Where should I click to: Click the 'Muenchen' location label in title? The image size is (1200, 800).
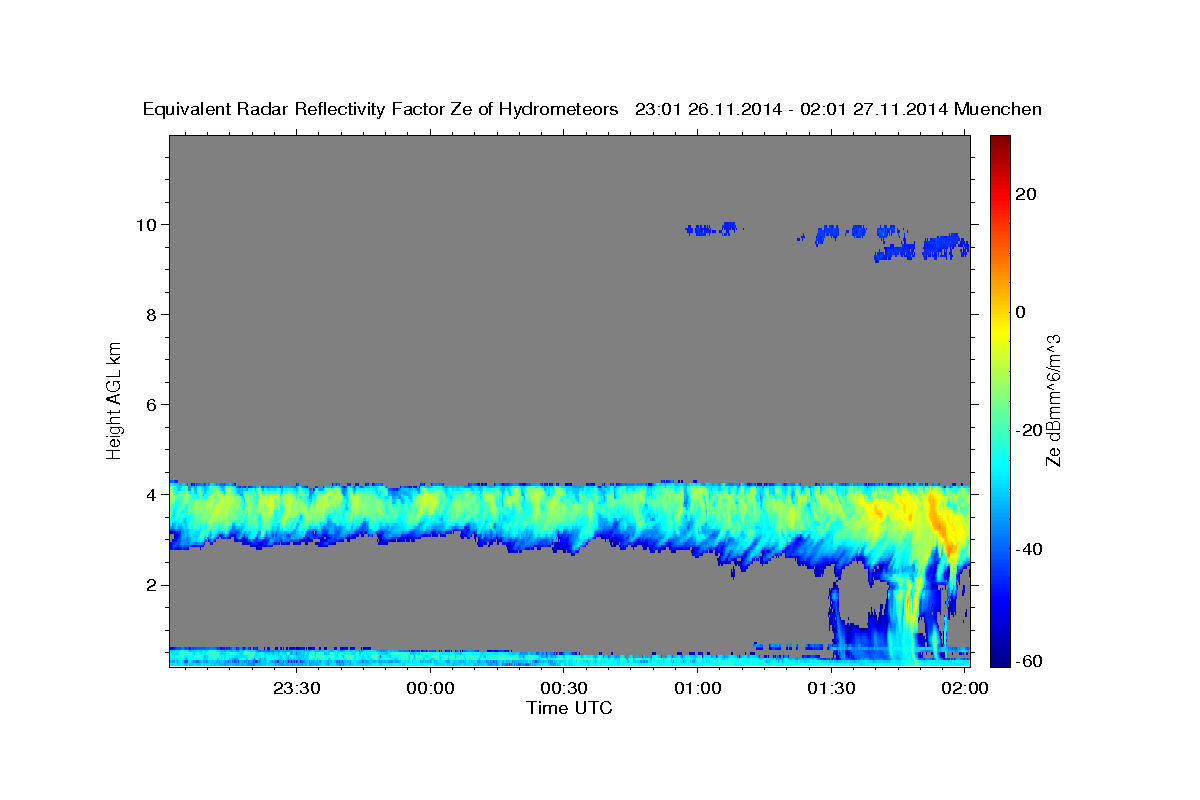(x=998, y=110)
